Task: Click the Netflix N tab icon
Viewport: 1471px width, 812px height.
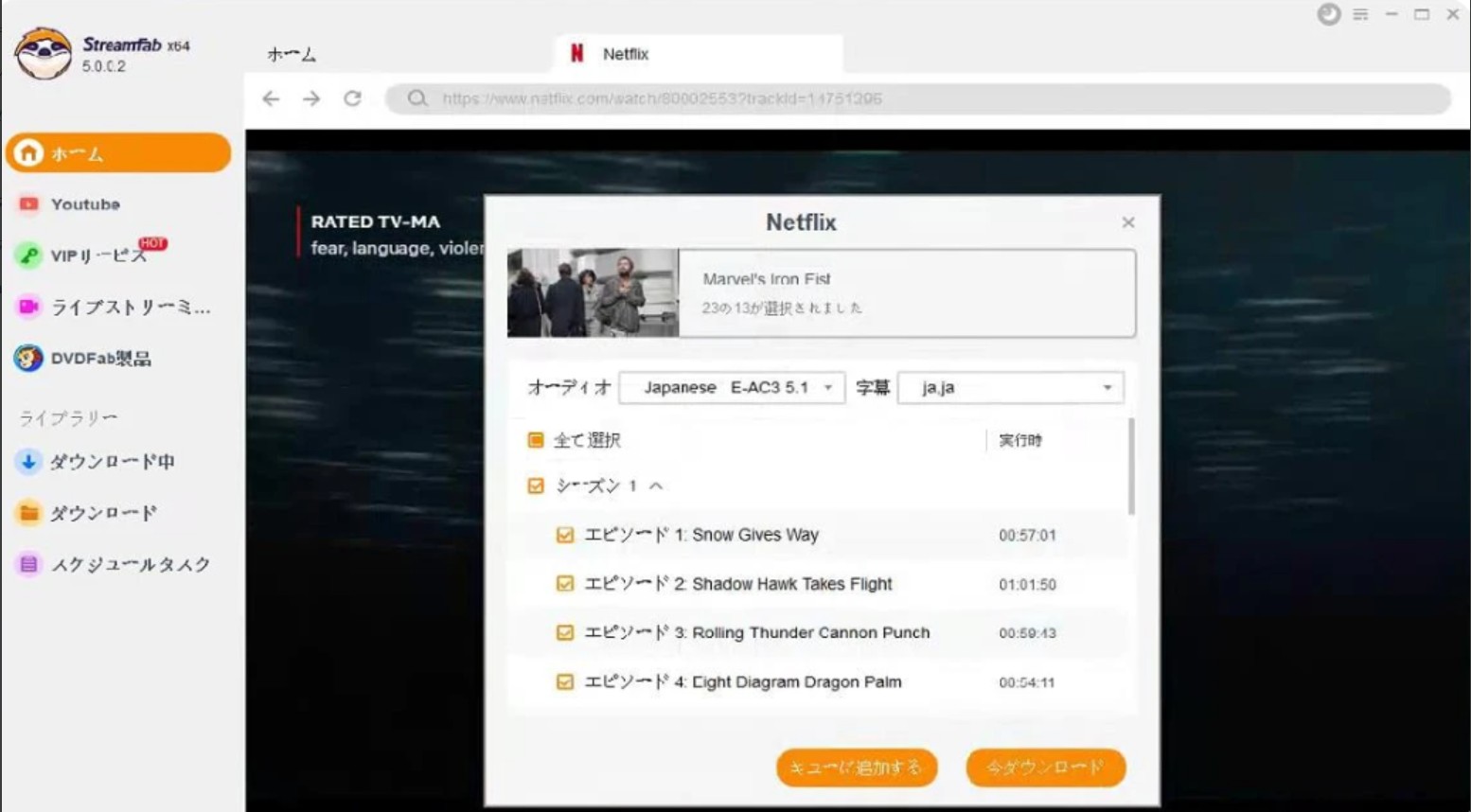Action: click(576, 54)
